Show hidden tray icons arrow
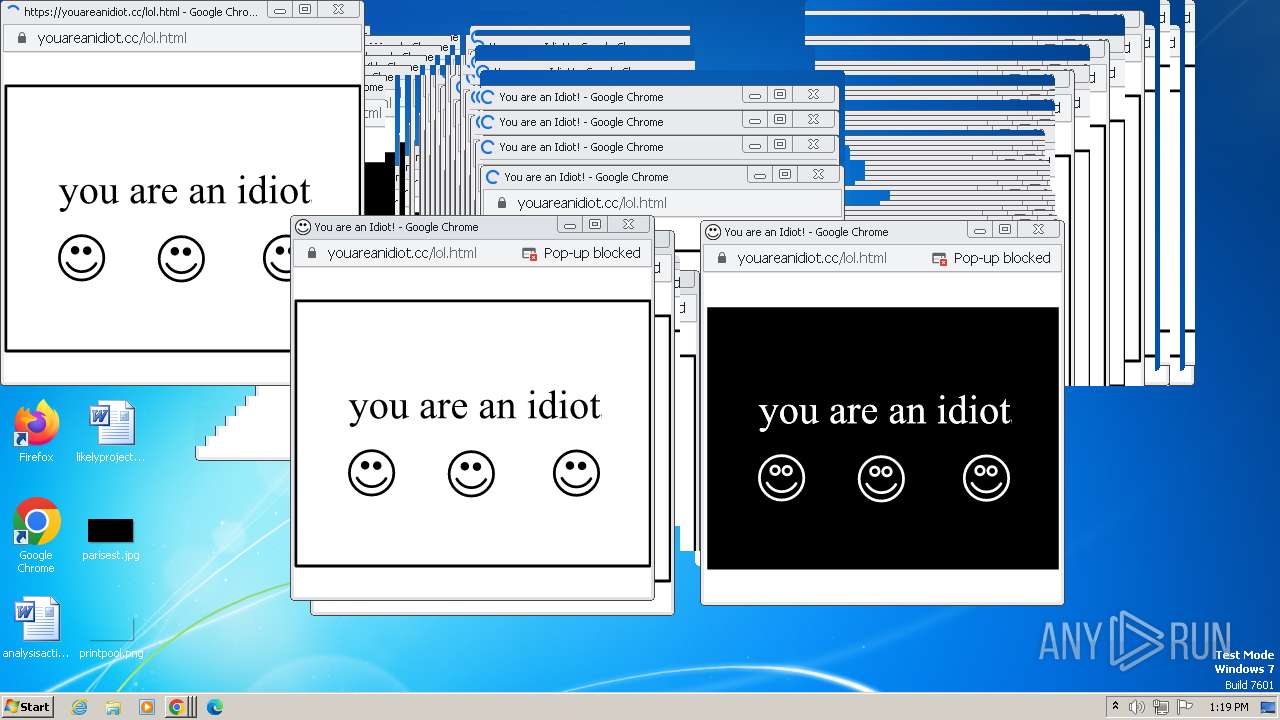 point(1115,707)
